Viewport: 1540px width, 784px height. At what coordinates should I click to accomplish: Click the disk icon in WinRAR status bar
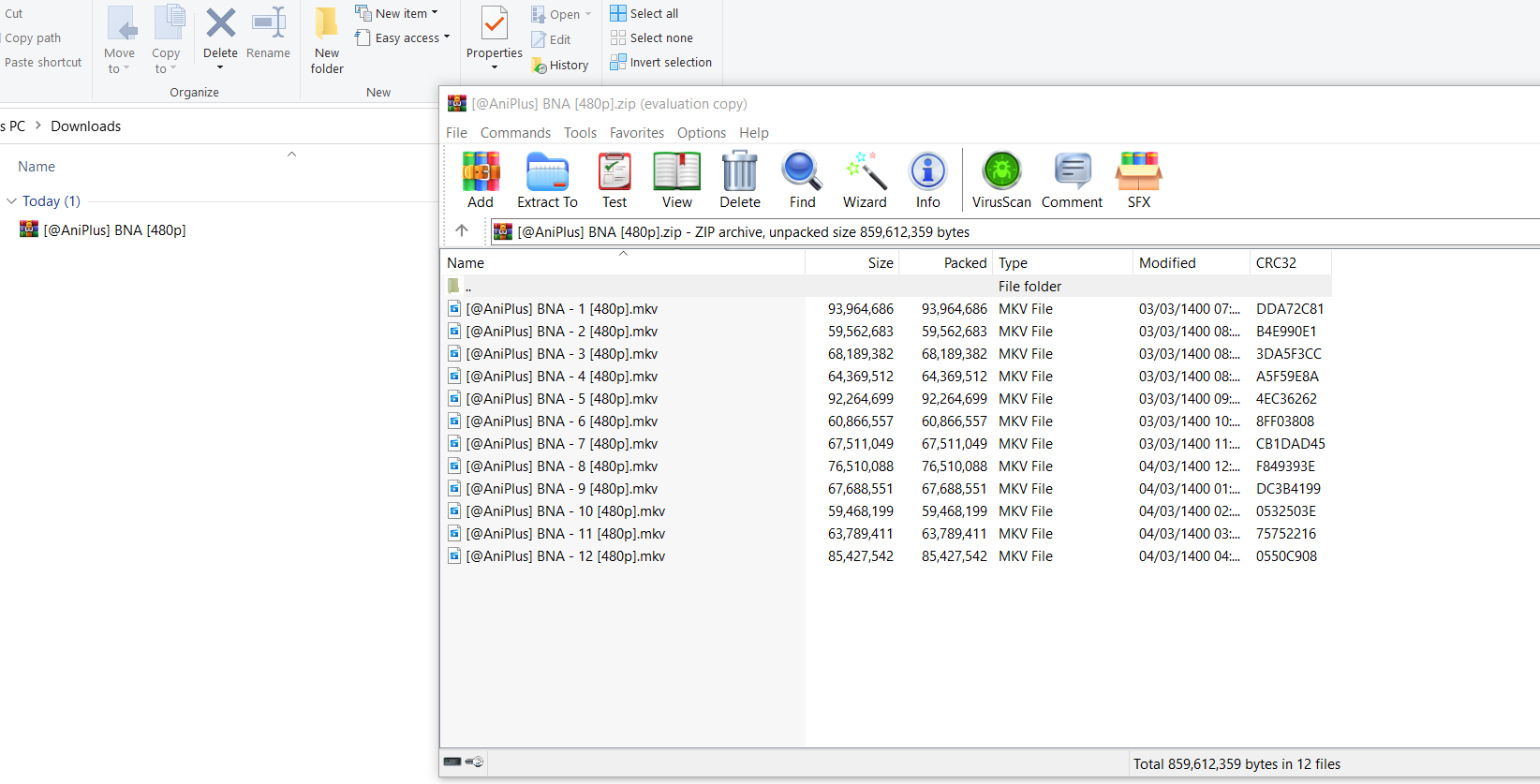click(452, 762)
